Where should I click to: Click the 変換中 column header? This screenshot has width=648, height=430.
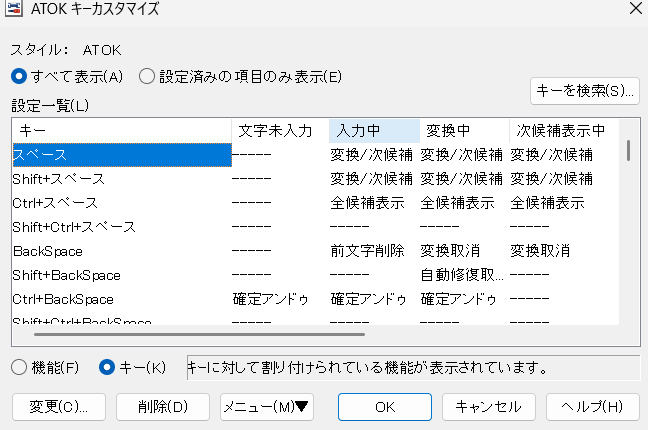(465, 131)
